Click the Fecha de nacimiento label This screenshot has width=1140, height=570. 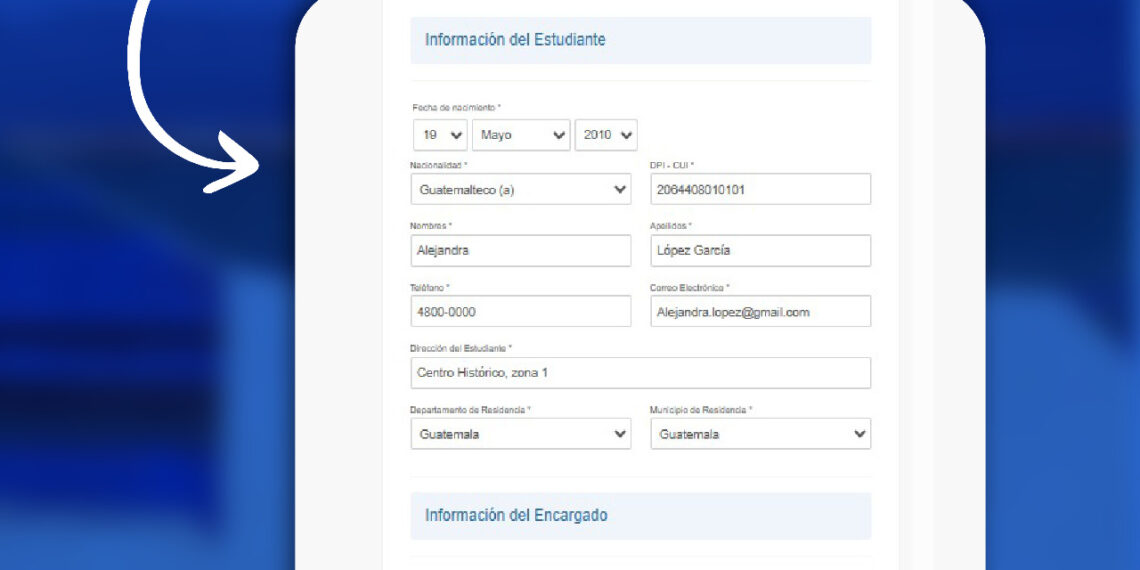(456, 107)
